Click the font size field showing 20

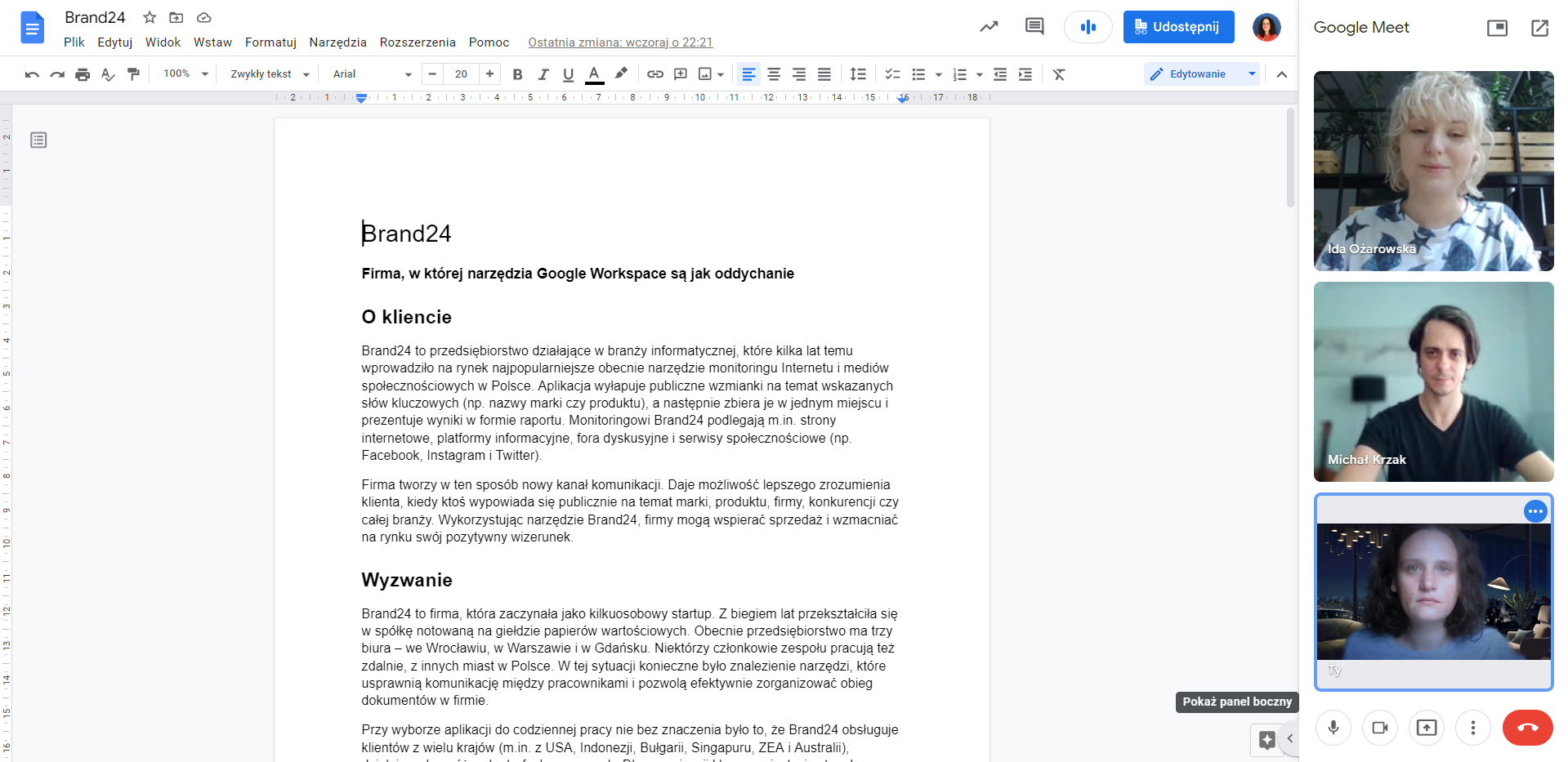click(x=461, y=74)
